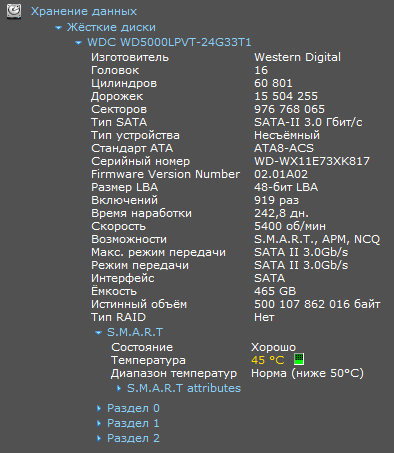Click the Диапазон температур row label
The width and height of the screenshot is (394, 453).
[174, 373]
